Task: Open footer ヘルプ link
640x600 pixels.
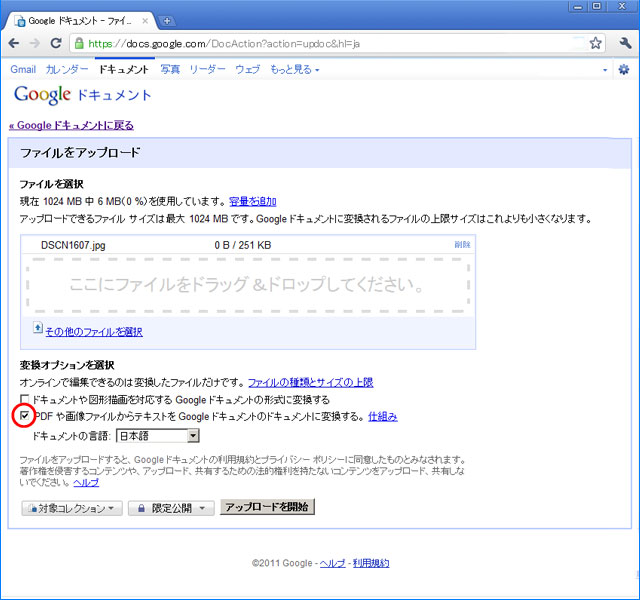Action: tap(332, 563)
